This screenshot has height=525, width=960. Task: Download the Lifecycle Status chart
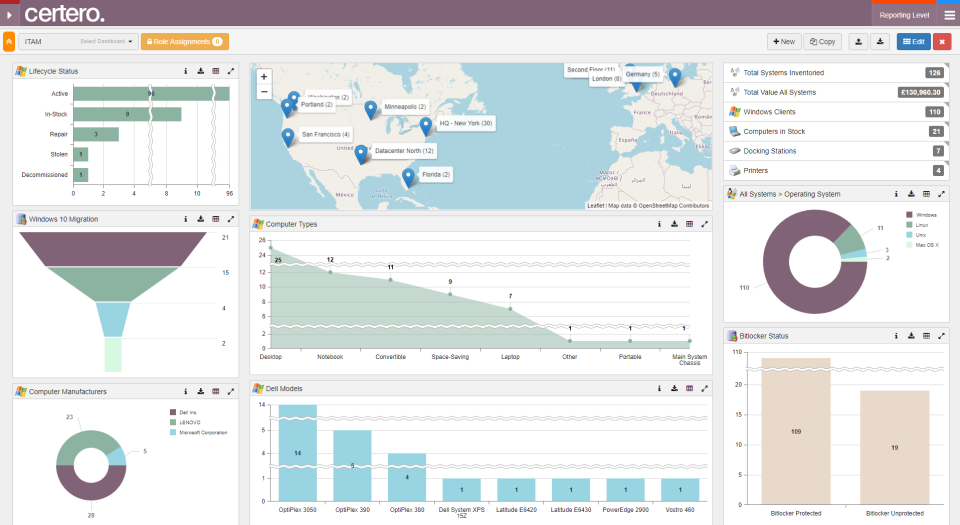pyautogui.click(x=200, y=71)
